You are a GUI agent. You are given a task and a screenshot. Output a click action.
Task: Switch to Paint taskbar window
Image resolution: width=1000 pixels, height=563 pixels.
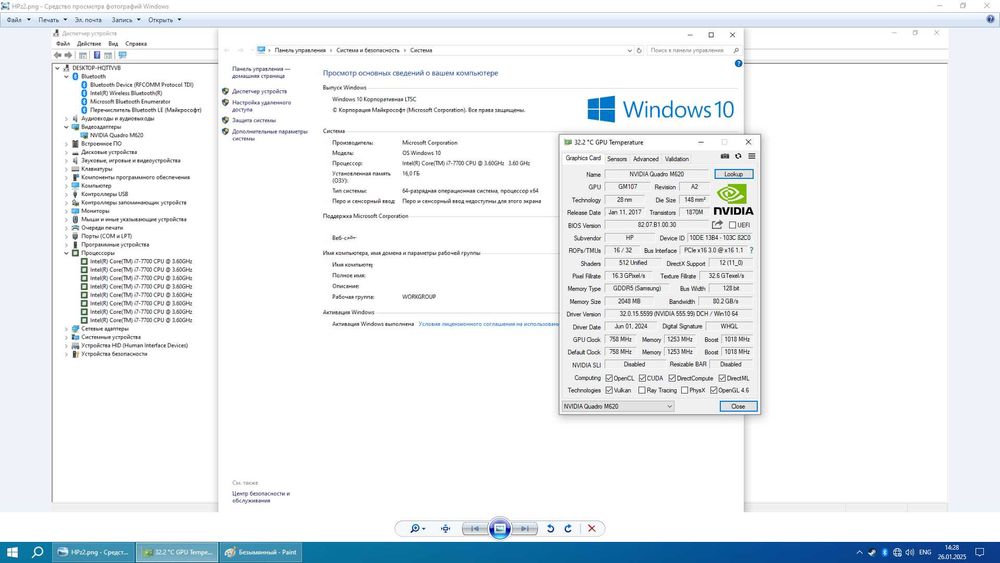[x=260, y=552]
